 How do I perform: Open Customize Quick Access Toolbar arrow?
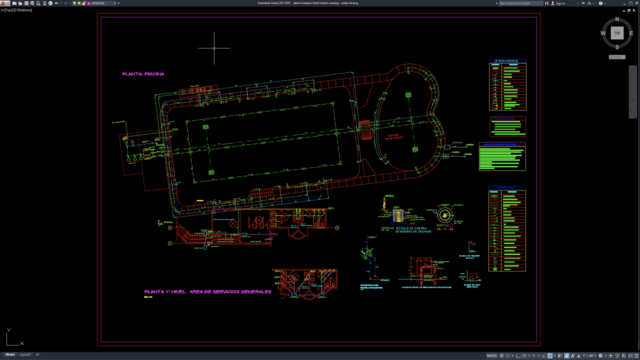[x=118, y=3]
